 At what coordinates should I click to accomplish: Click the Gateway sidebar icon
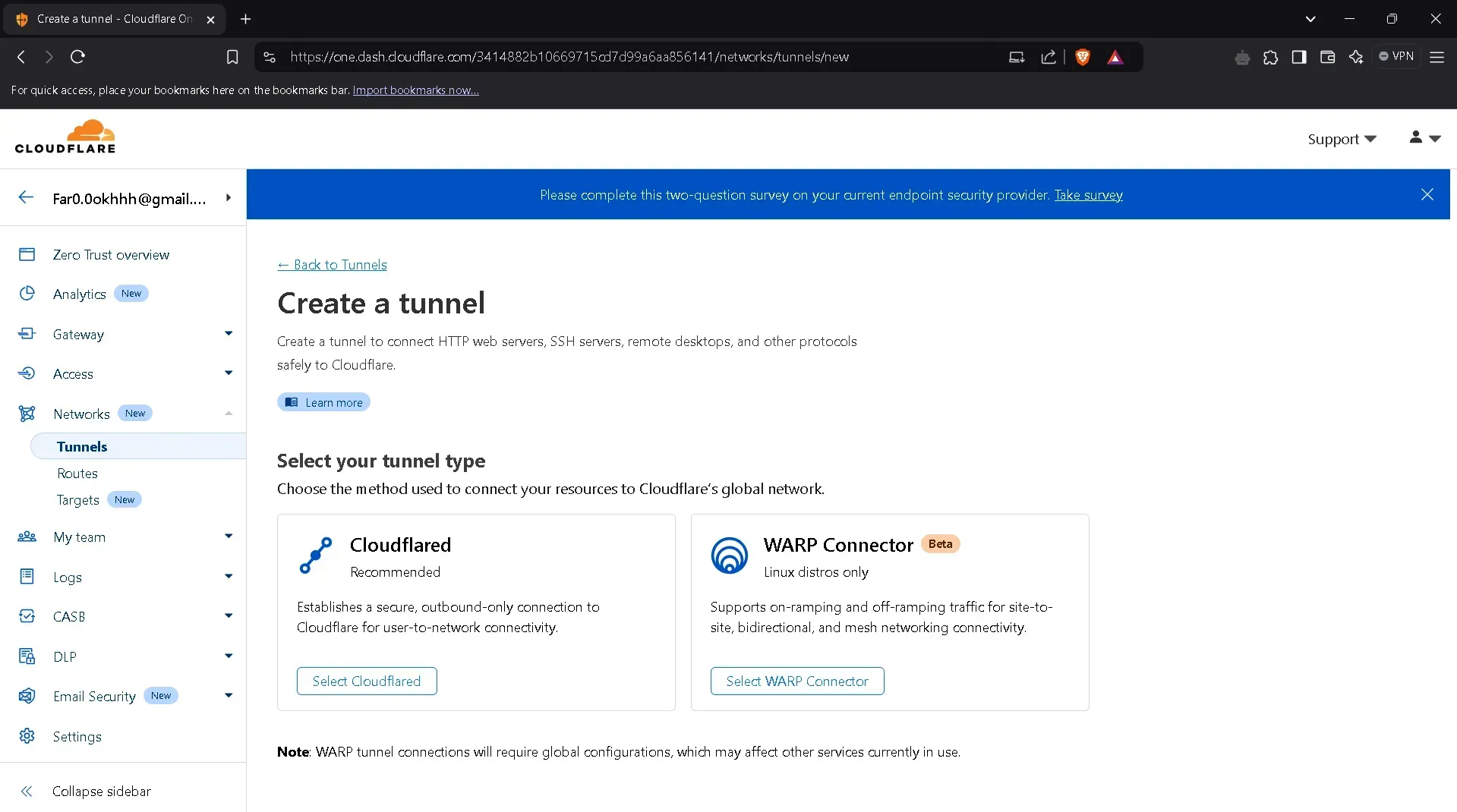point(27,334)
